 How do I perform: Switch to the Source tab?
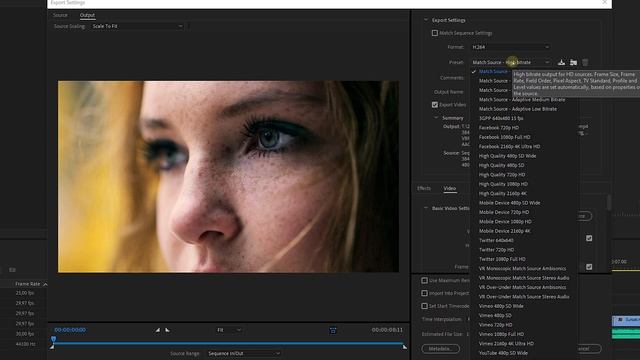point(60,15)
